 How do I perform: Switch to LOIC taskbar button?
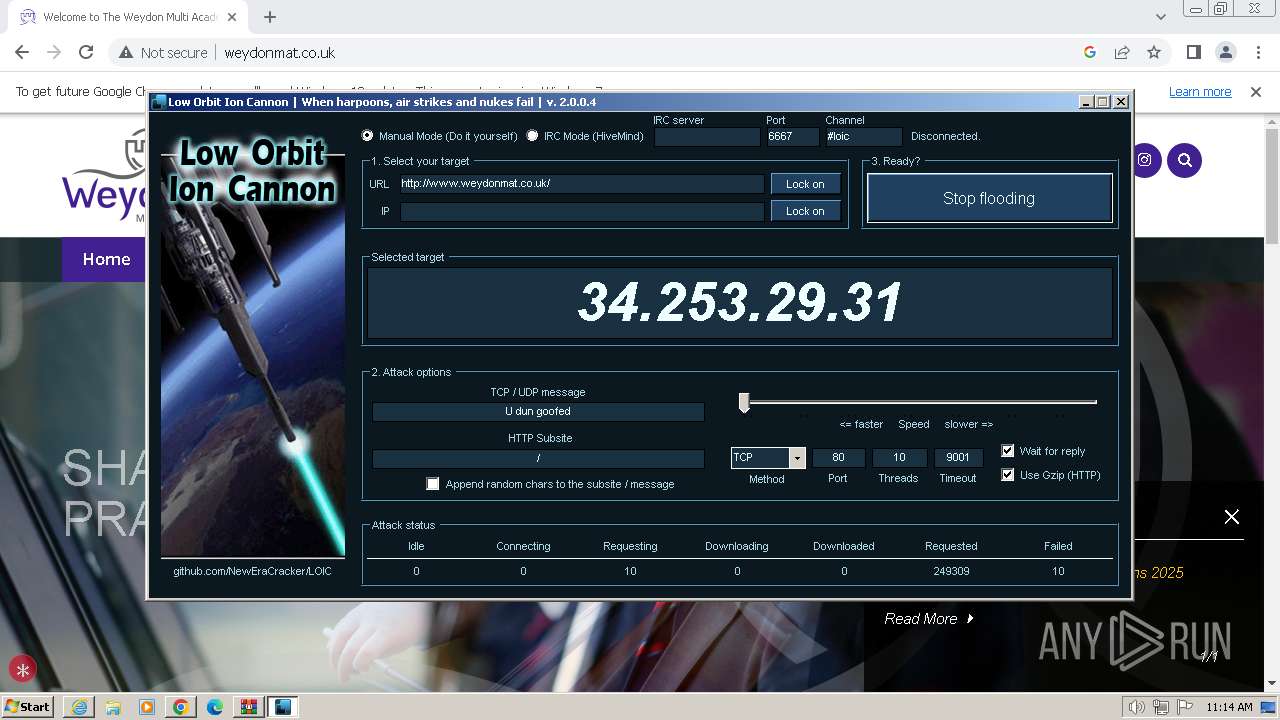[x=283, y=707]
